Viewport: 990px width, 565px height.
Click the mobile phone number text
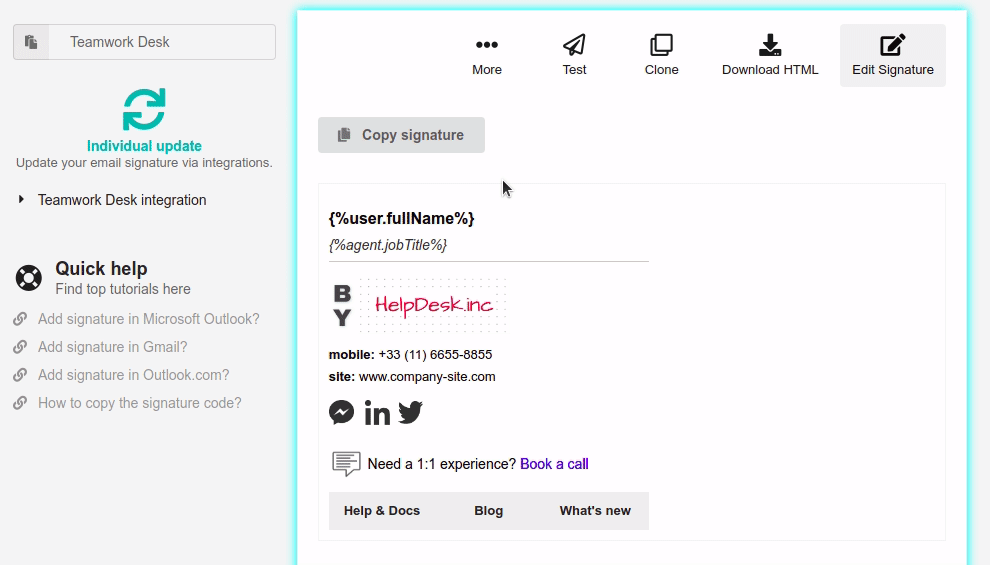pyautogui.click(x=436, y=355)
